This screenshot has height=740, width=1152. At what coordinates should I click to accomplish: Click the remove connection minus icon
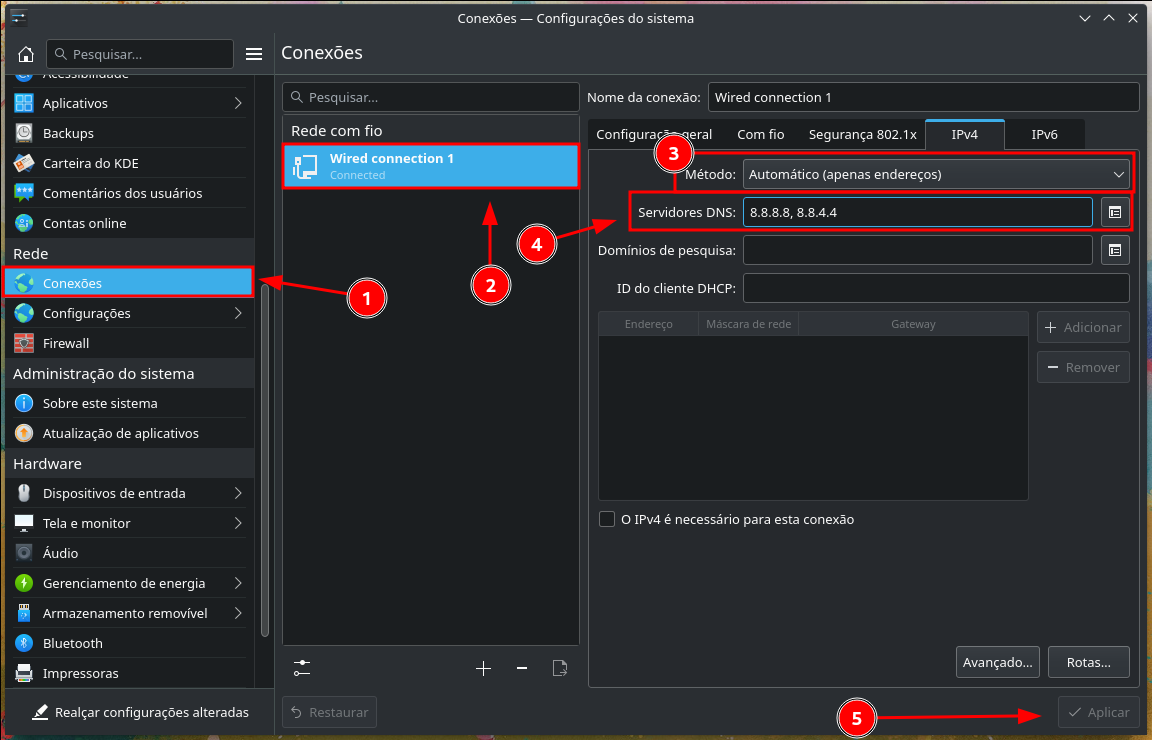[x=521, y=668]
